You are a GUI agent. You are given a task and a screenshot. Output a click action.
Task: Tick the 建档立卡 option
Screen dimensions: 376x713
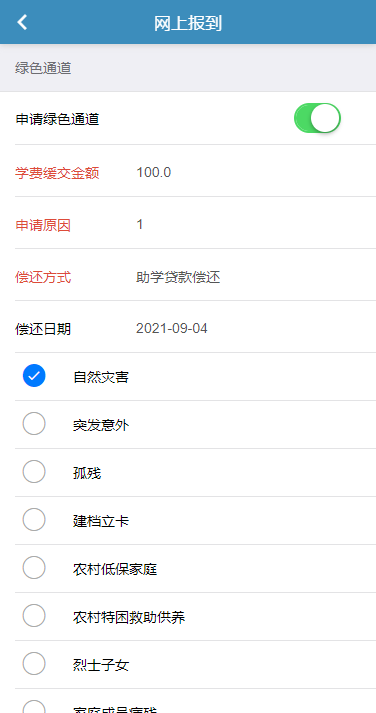point(34,520)
